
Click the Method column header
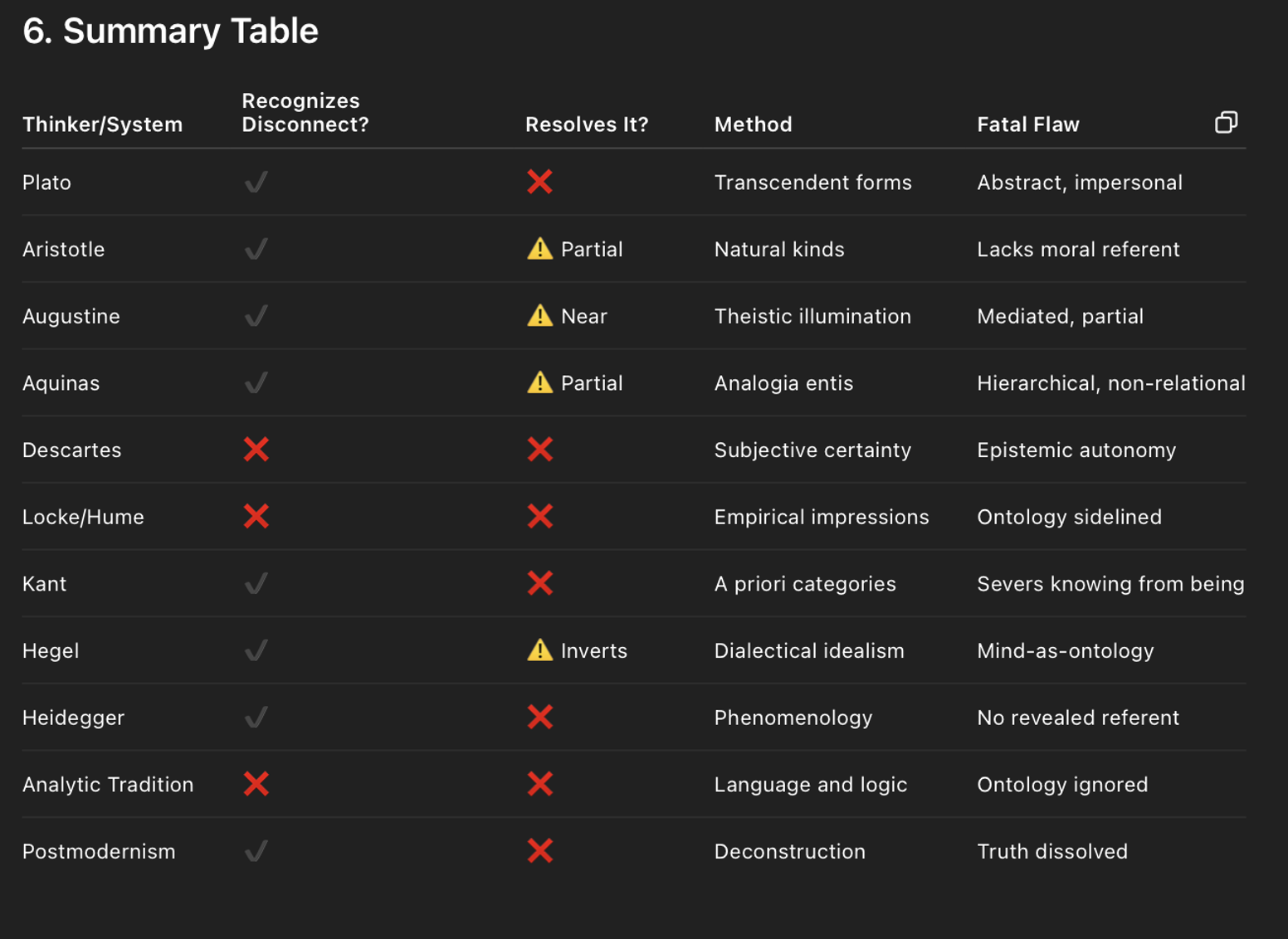point(753,124)
